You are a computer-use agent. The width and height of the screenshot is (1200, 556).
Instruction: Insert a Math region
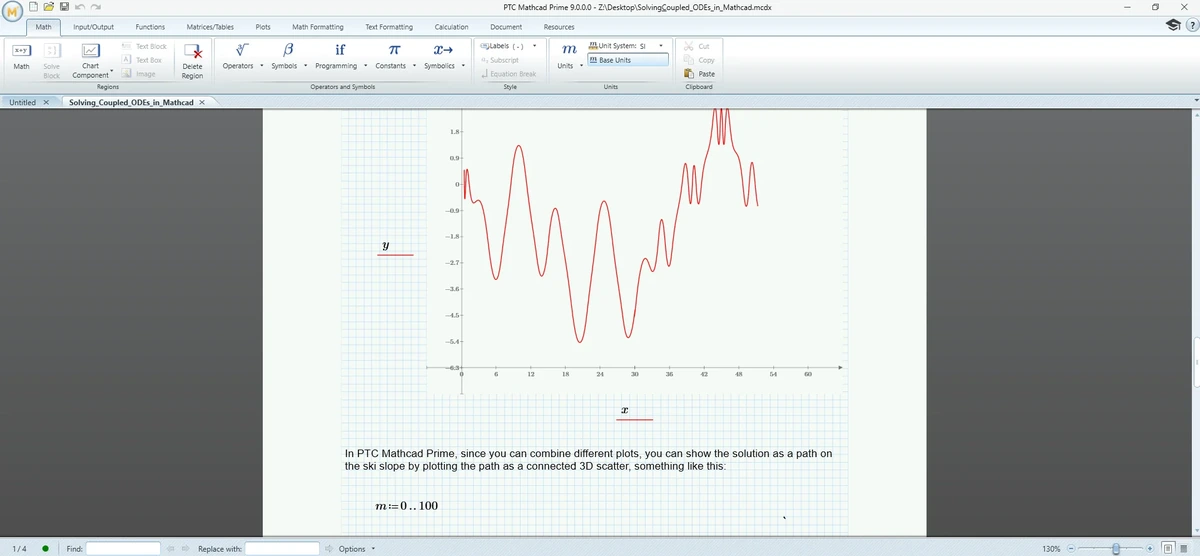click(21, 56)
